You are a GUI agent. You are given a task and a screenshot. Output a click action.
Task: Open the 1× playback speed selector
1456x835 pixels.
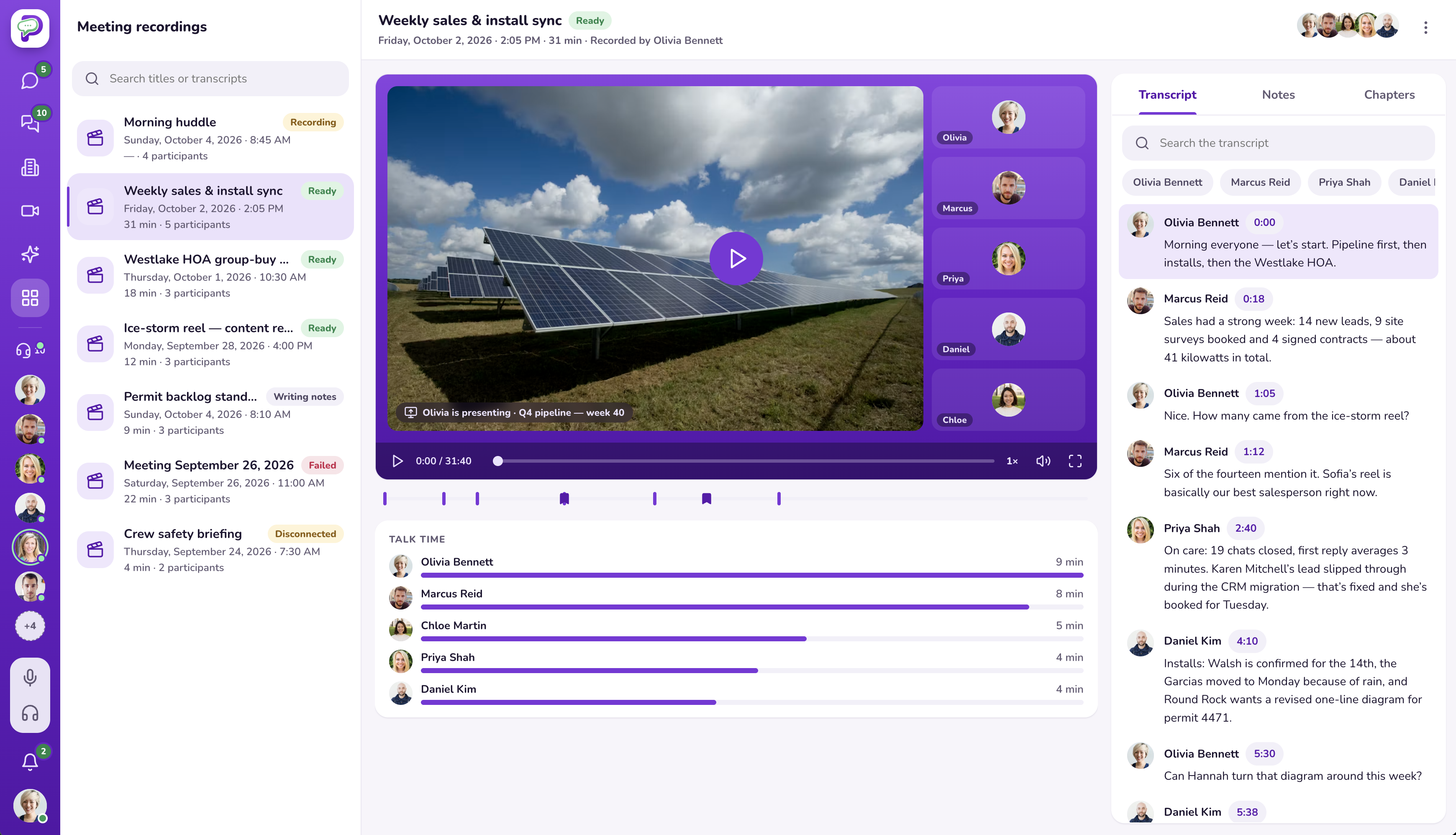click(x=1012, y=461)
